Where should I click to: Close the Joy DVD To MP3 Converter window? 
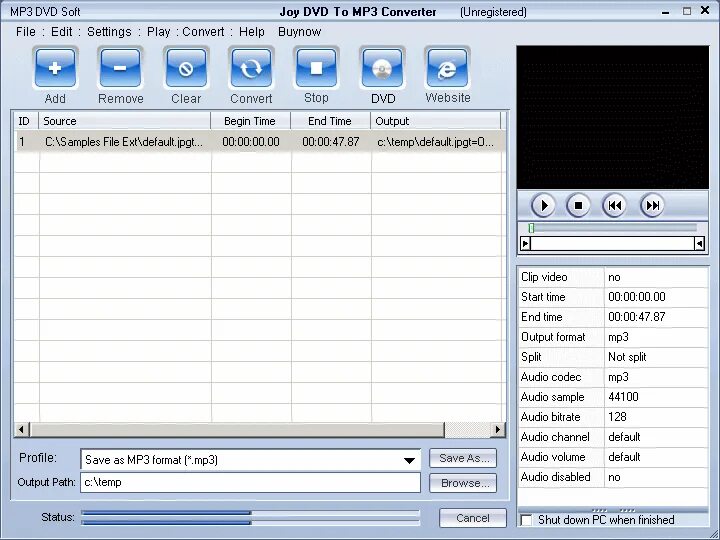click(705, 11)
